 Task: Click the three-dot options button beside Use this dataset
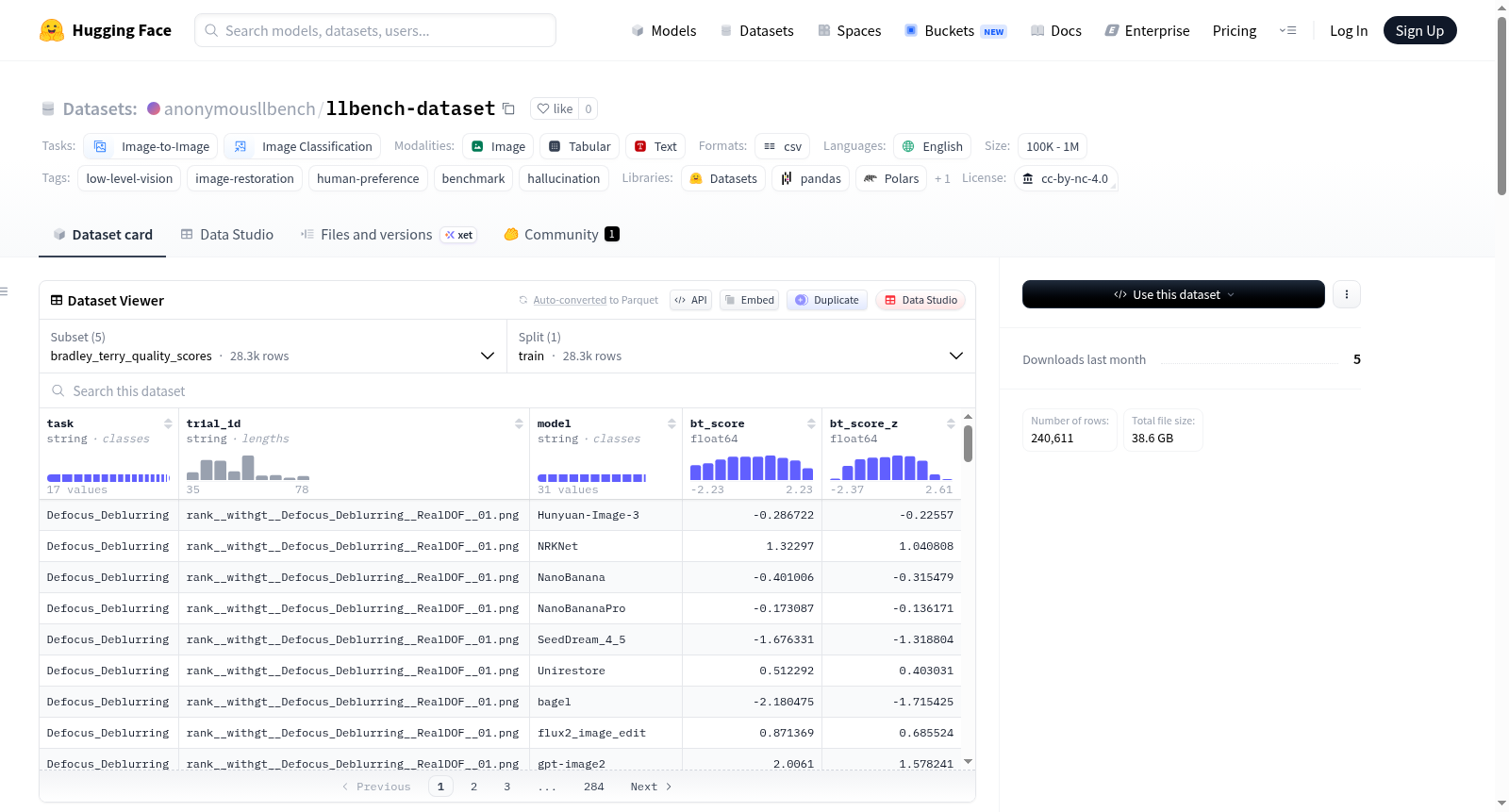pyautogui.click(x=1347, y=294)
